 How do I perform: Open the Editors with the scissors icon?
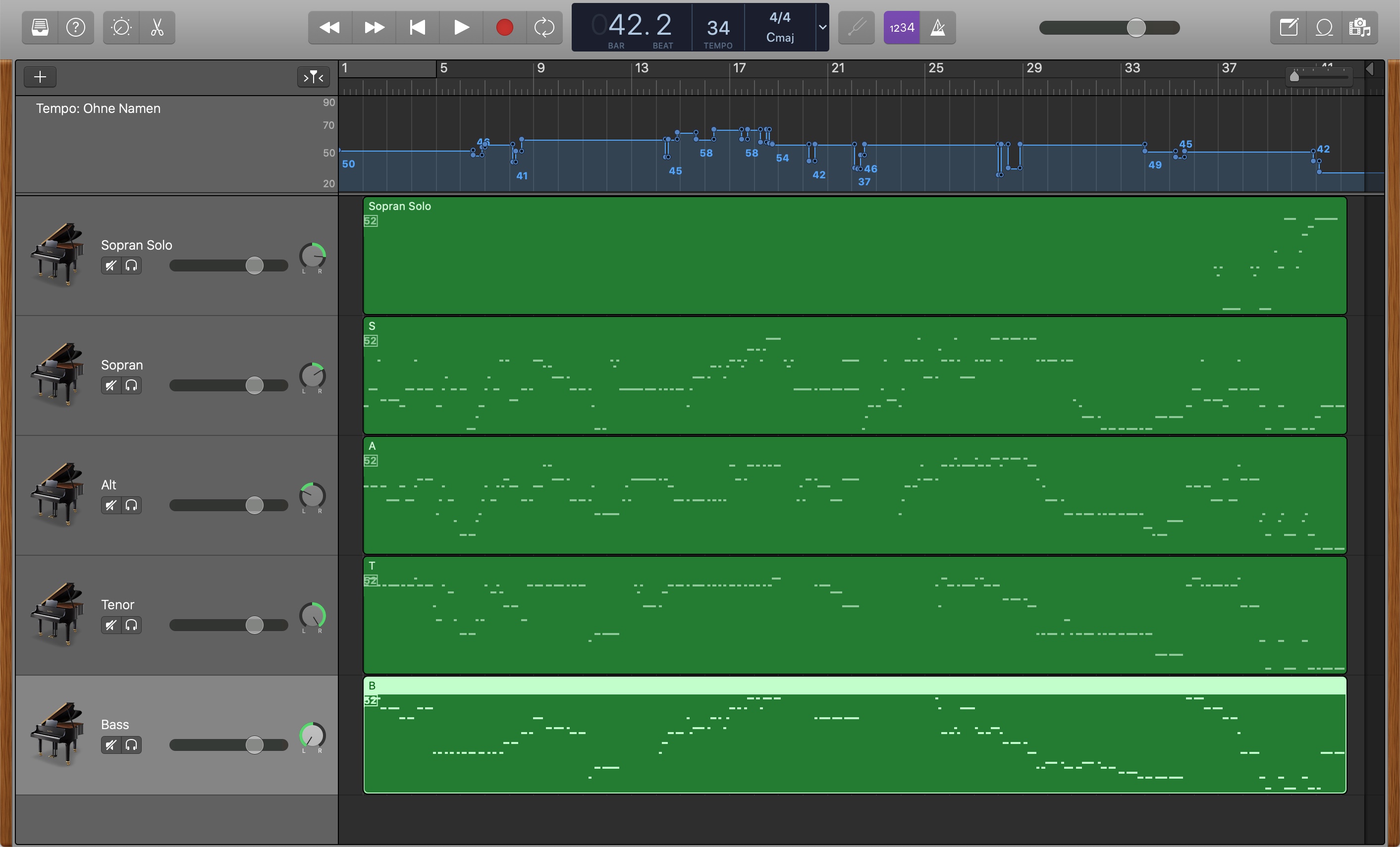click(x=158, y=27)
